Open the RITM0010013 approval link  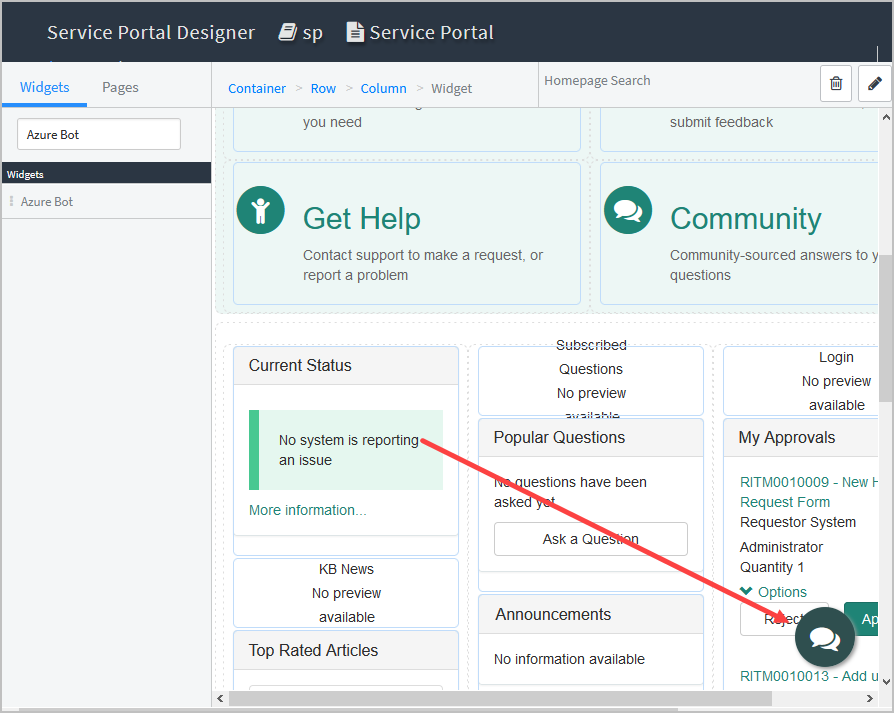coord(800,676)
